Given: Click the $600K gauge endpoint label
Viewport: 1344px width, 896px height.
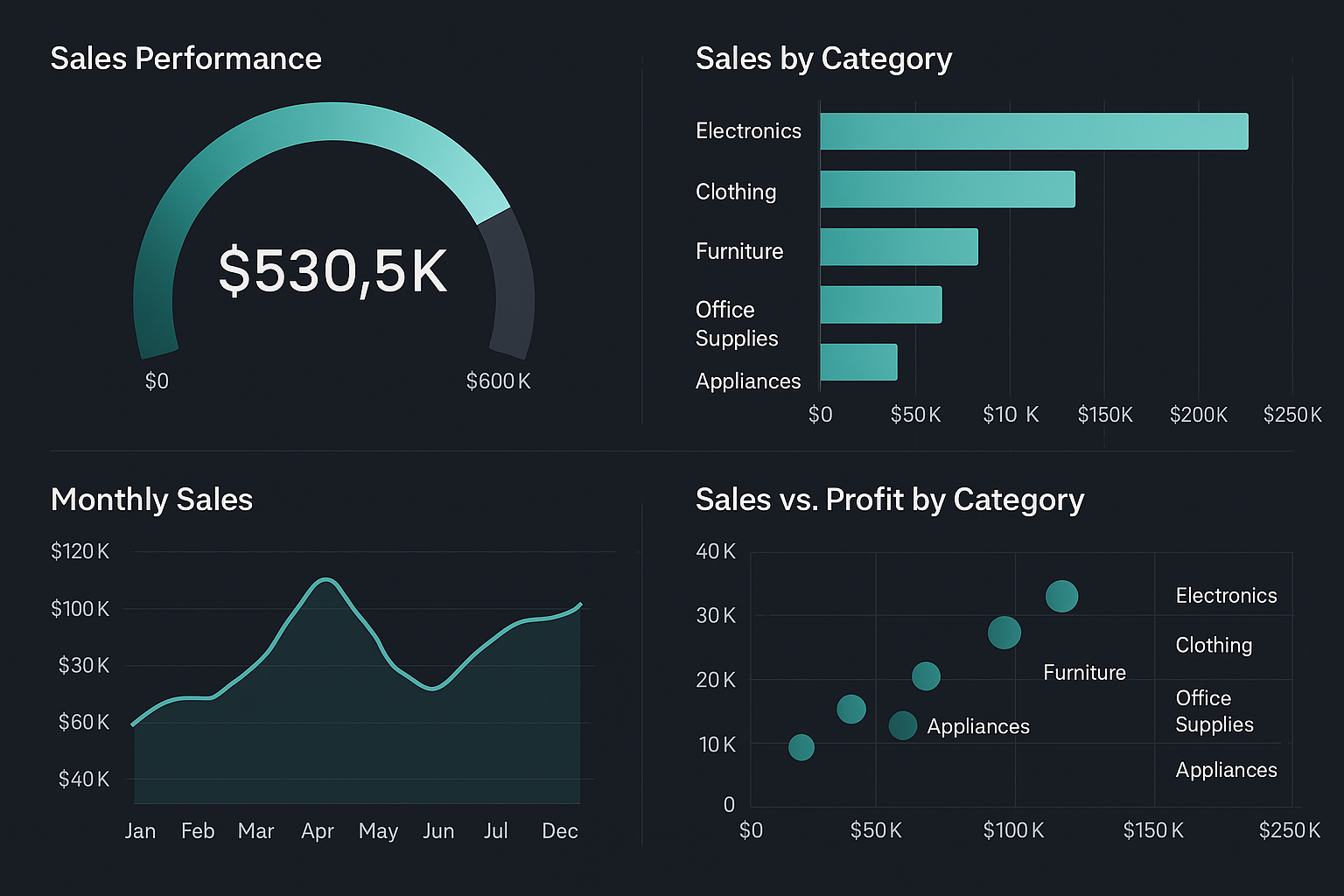Looking at the screenshot, I should pyautogui.click(x=499, y=381).
